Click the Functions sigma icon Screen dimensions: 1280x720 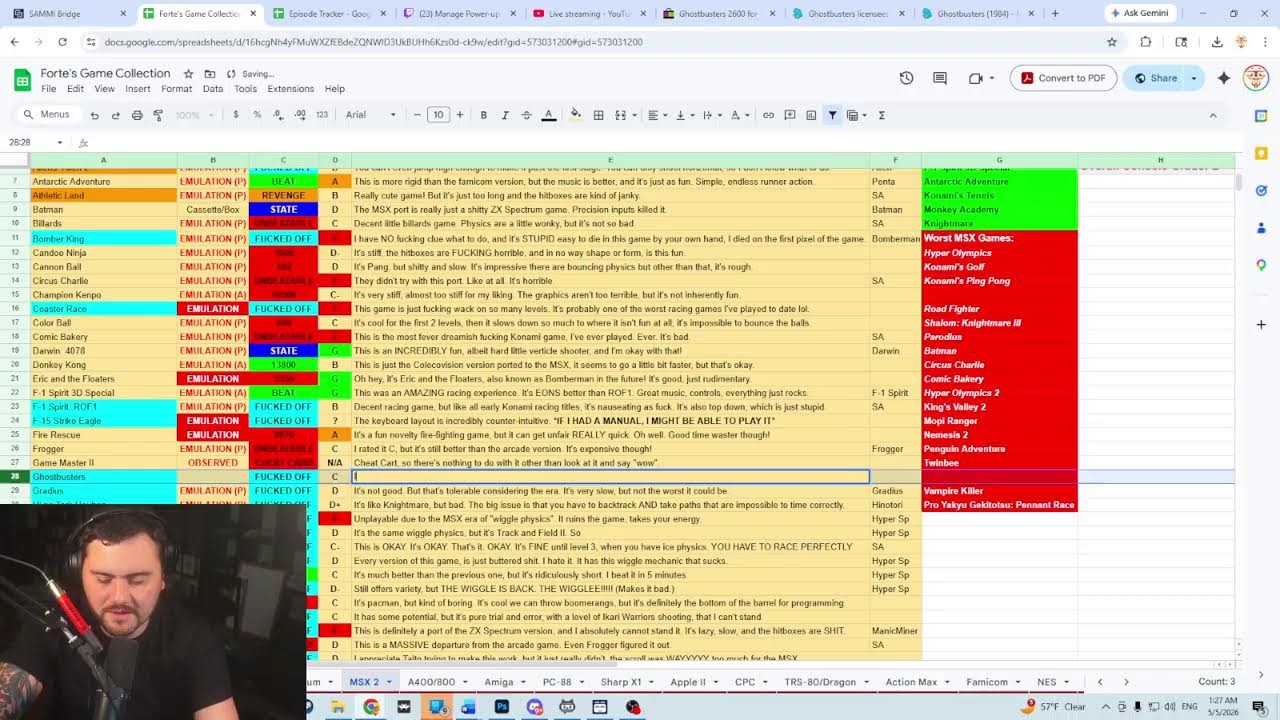click(882, 115)
